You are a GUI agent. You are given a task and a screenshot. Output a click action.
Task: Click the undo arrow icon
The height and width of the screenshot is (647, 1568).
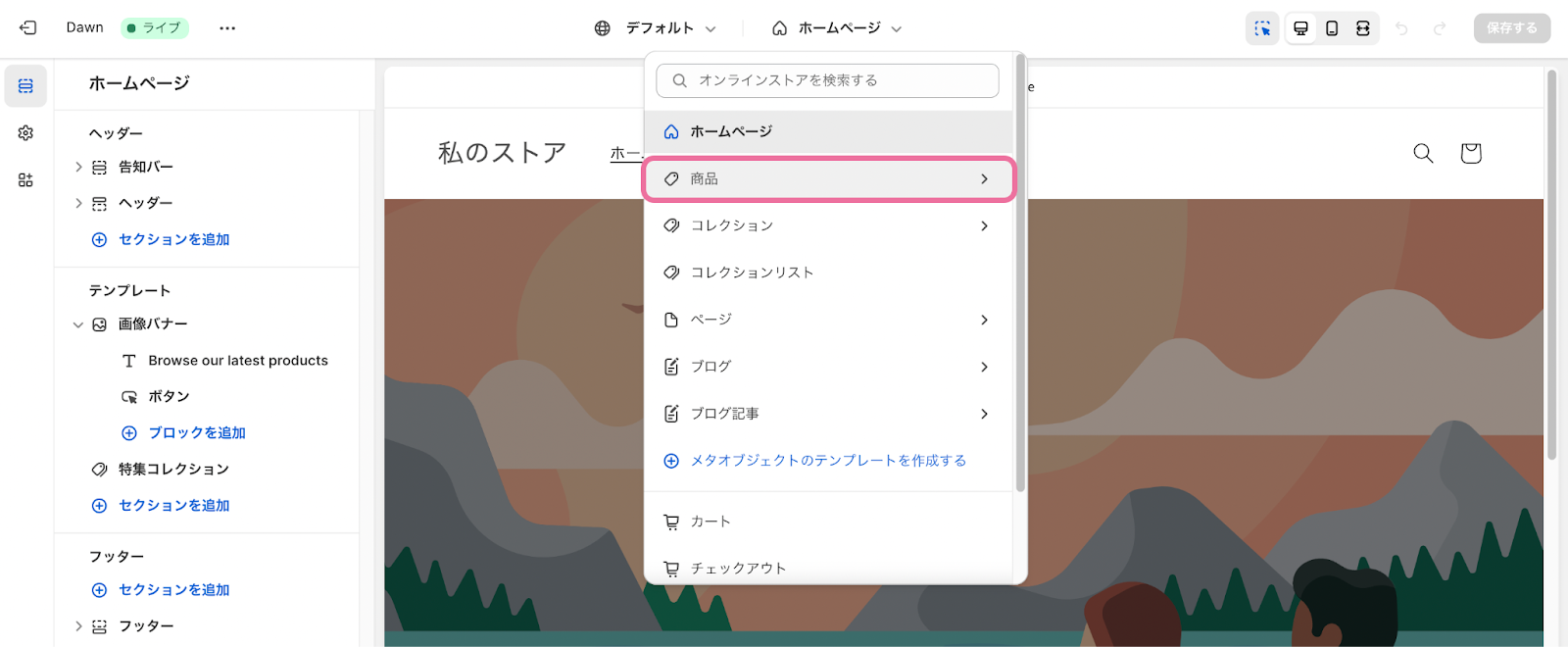(x=1401, y=28)
